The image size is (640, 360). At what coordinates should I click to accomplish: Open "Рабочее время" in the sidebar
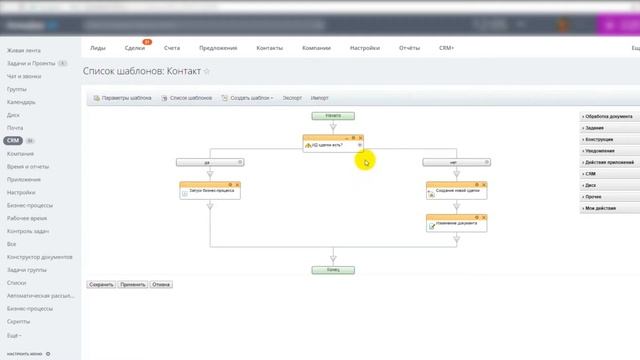27,218
